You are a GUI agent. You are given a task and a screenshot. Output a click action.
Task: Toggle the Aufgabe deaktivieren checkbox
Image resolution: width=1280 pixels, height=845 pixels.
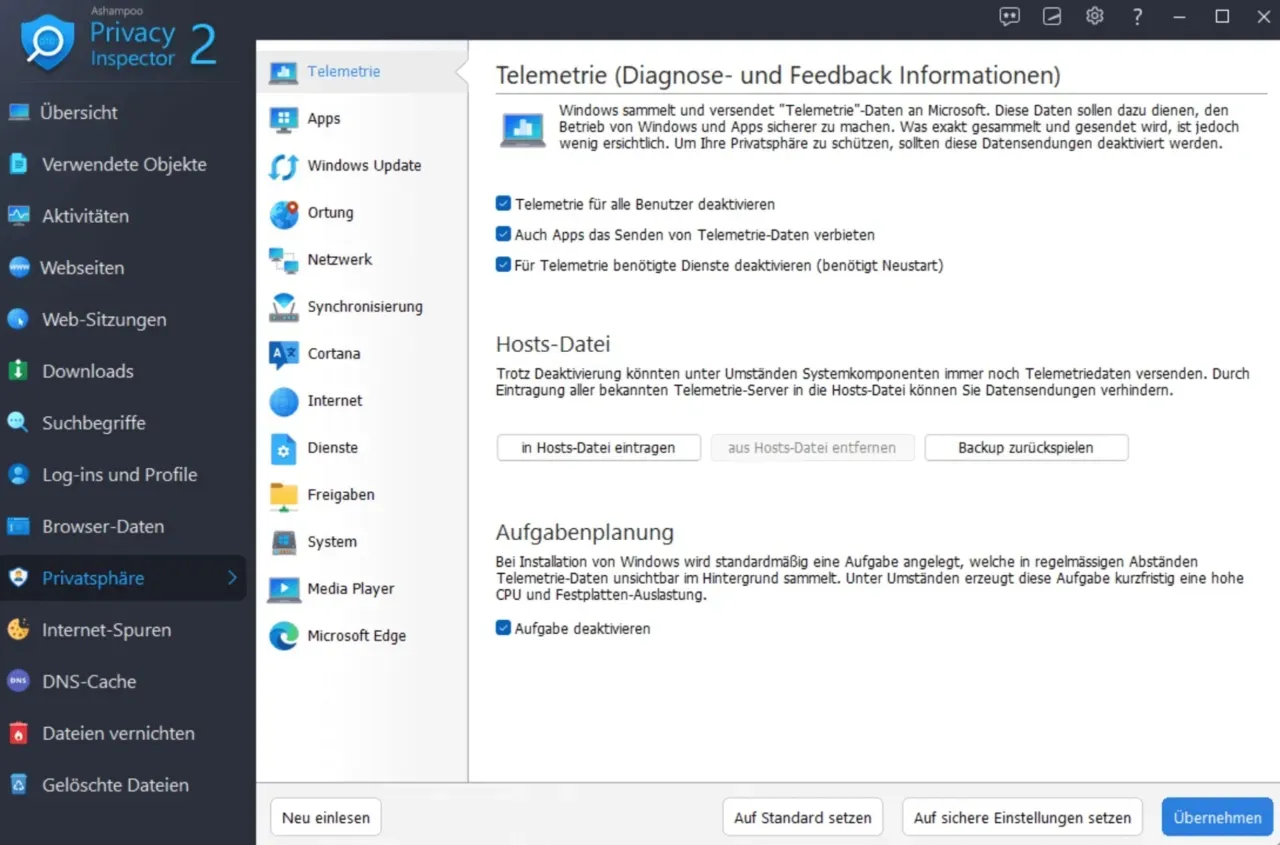click(x=504, y=629)
